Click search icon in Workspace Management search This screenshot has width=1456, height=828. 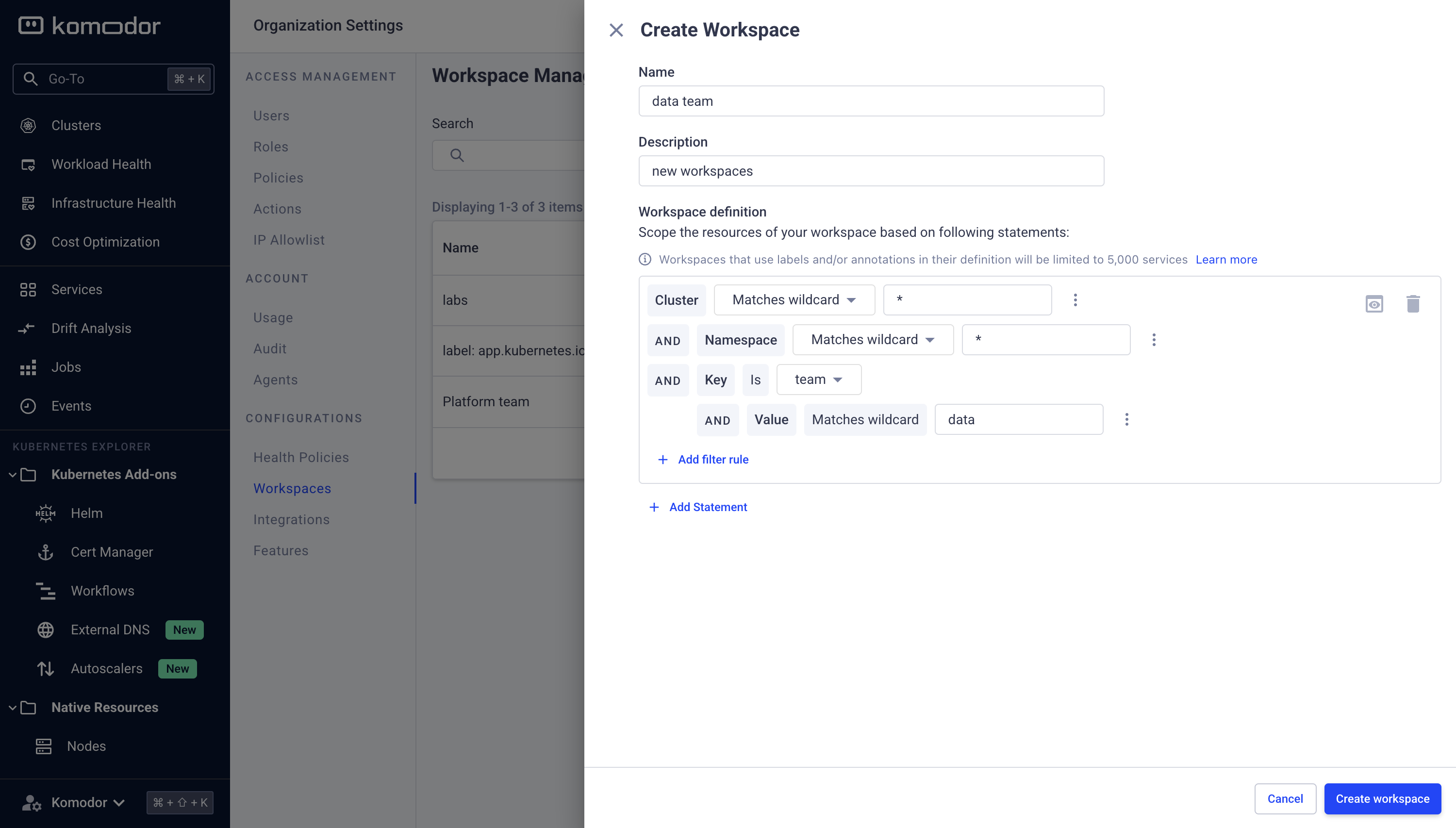tap(457, 155)
